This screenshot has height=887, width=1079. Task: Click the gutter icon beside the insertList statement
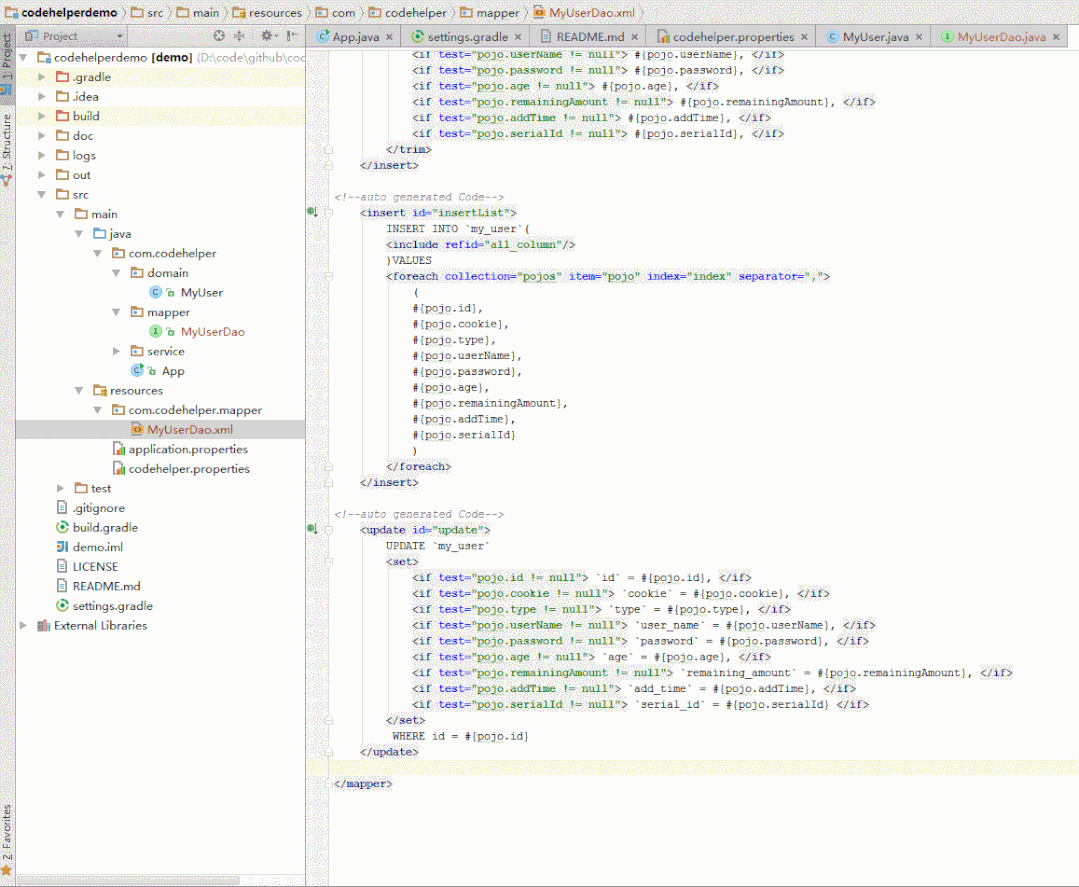click(312, 212)
